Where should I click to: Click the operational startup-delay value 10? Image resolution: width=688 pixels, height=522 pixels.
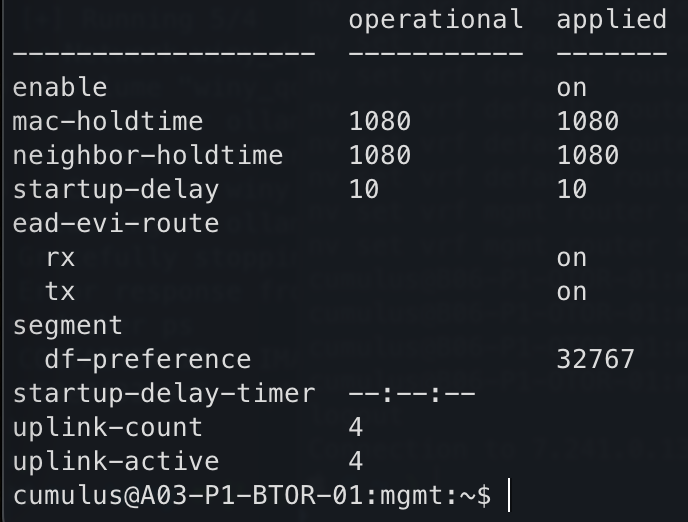[x=364, y=189]
